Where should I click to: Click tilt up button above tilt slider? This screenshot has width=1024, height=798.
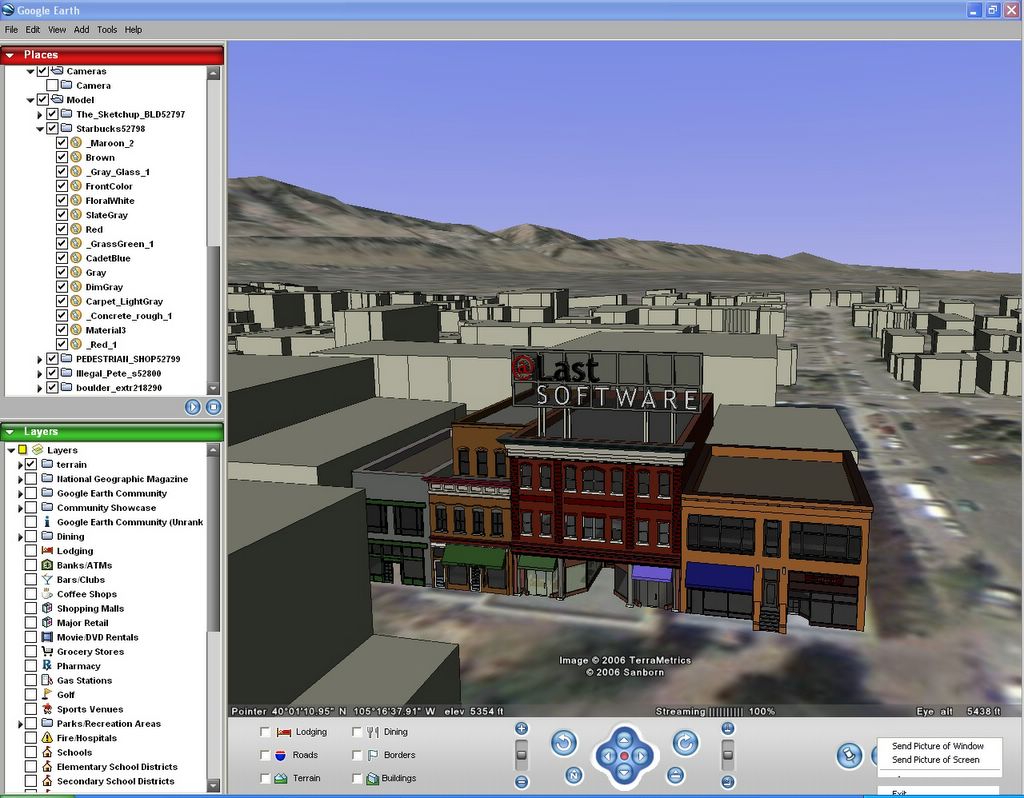[x=728, y=729]
